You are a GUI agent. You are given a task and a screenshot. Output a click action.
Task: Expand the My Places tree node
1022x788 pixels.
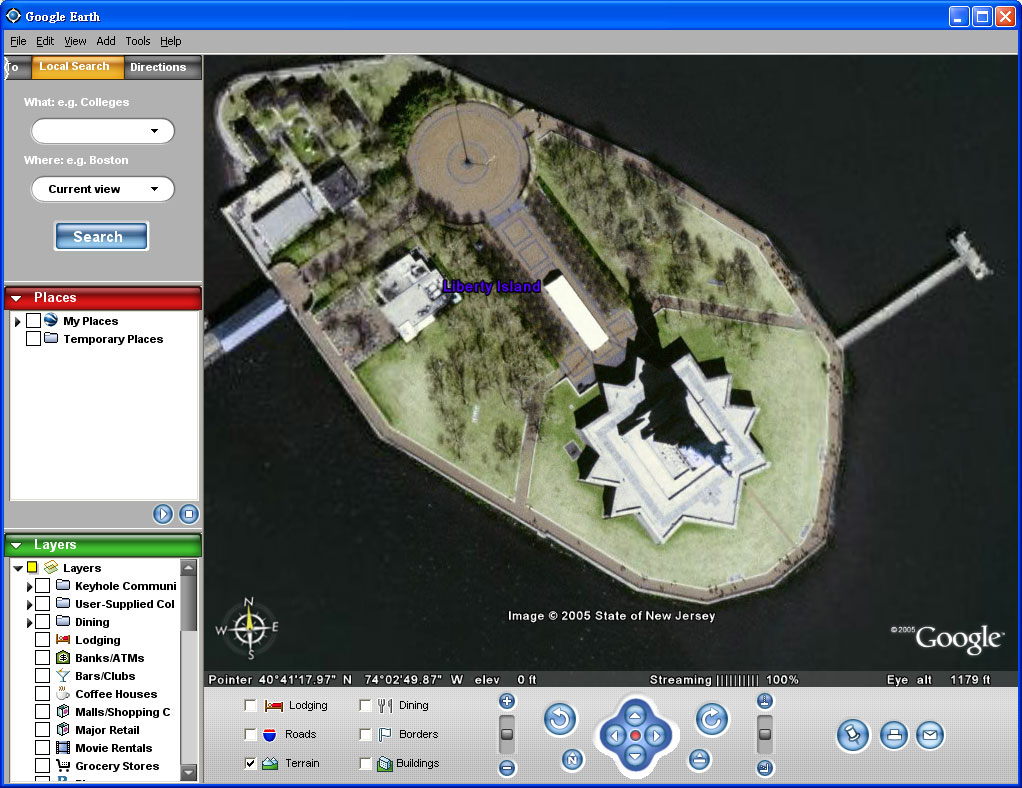click(18, 321)
